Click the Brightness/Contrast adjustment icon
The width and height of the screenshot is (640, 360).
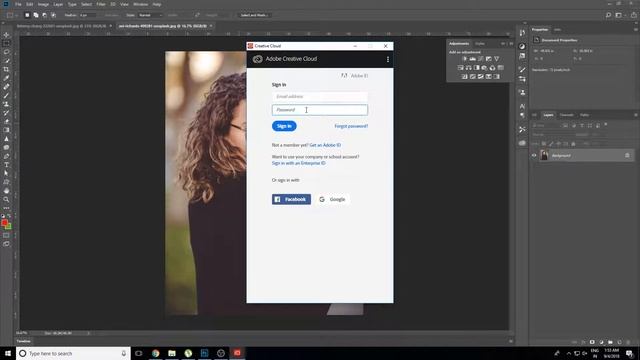point(464,59)
